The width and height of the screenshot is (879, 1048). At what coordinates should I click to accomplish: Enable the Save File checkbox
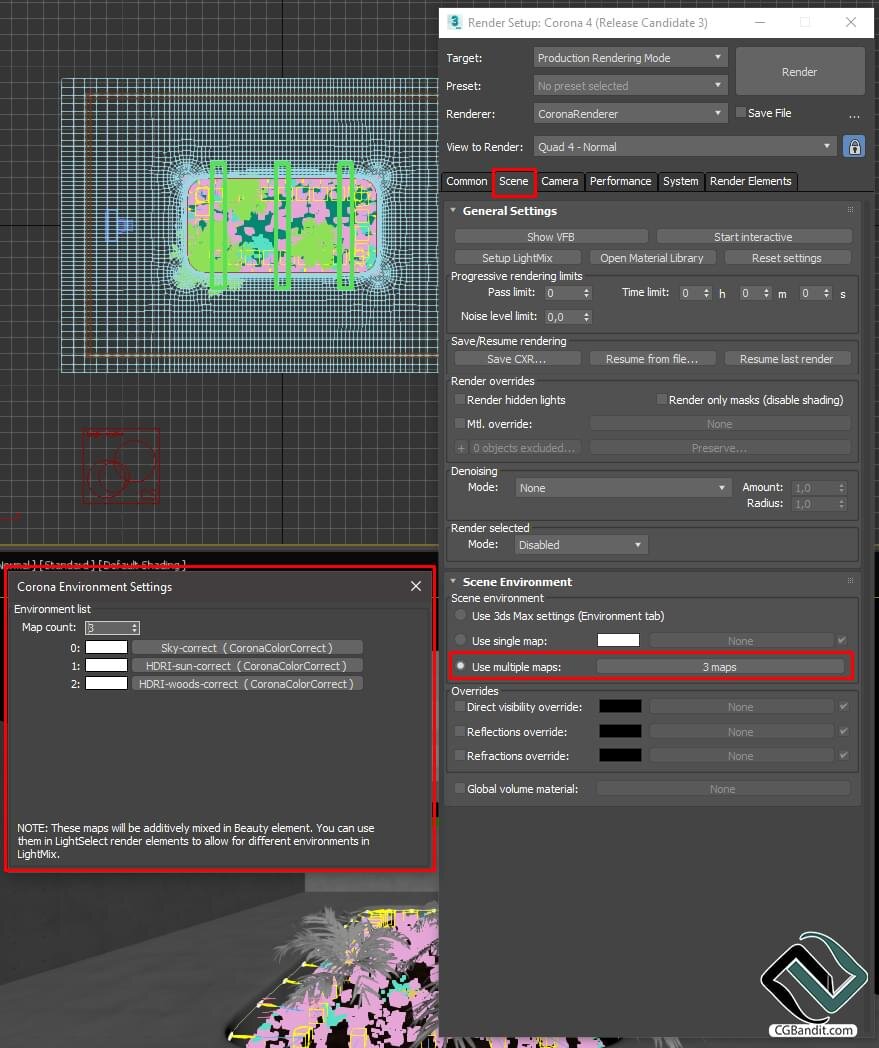[741, 112]
